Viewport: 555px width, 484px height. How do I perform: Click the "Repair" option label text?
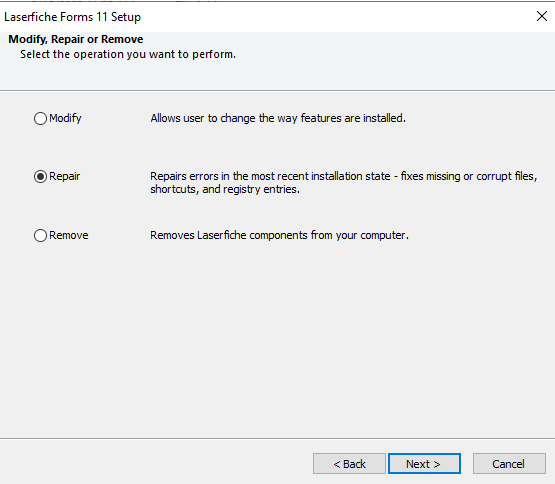64,176
